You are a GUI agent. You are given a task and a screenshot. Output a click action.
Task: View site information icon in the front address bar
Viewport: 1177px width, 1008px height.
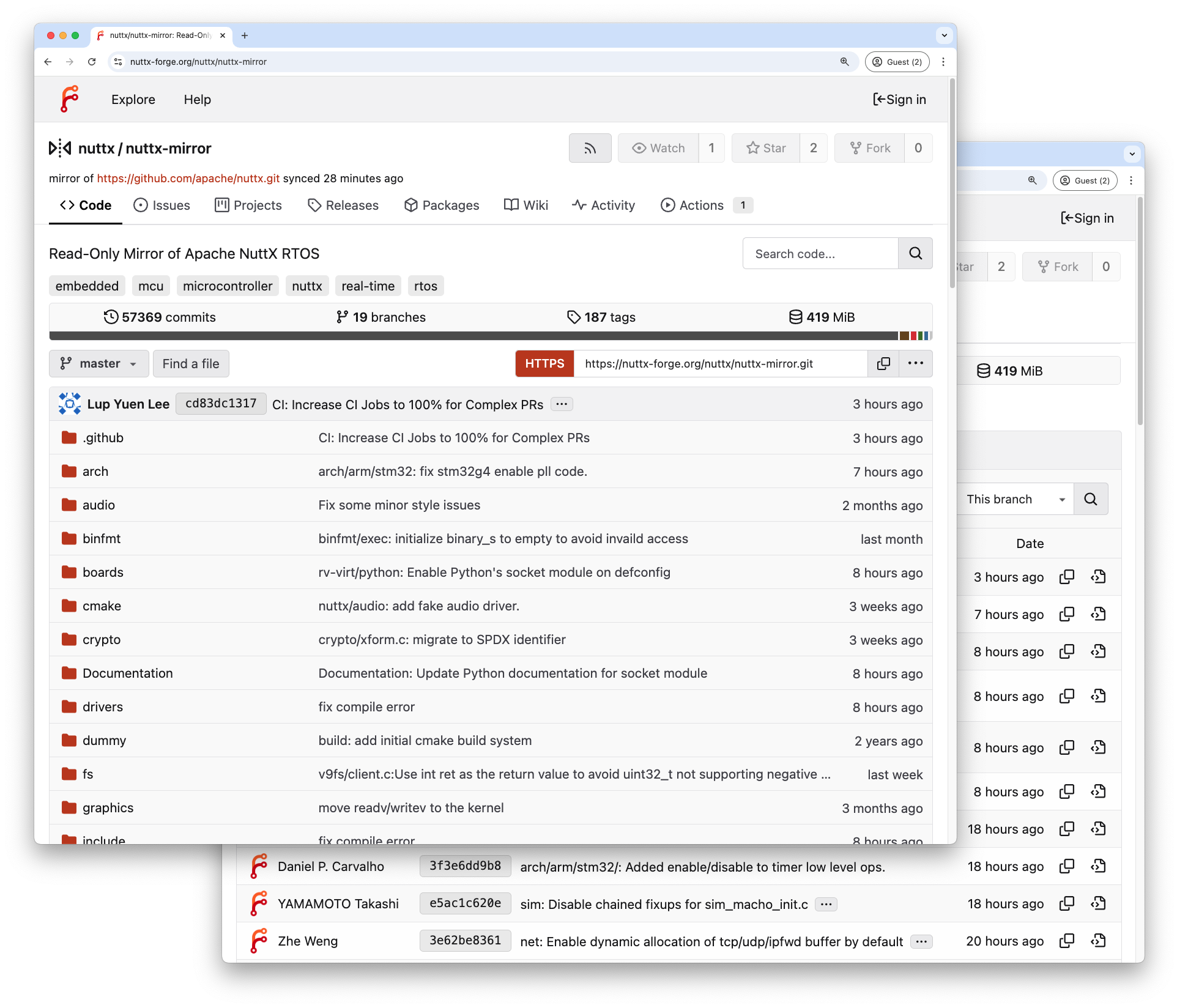tap(119, 62)
